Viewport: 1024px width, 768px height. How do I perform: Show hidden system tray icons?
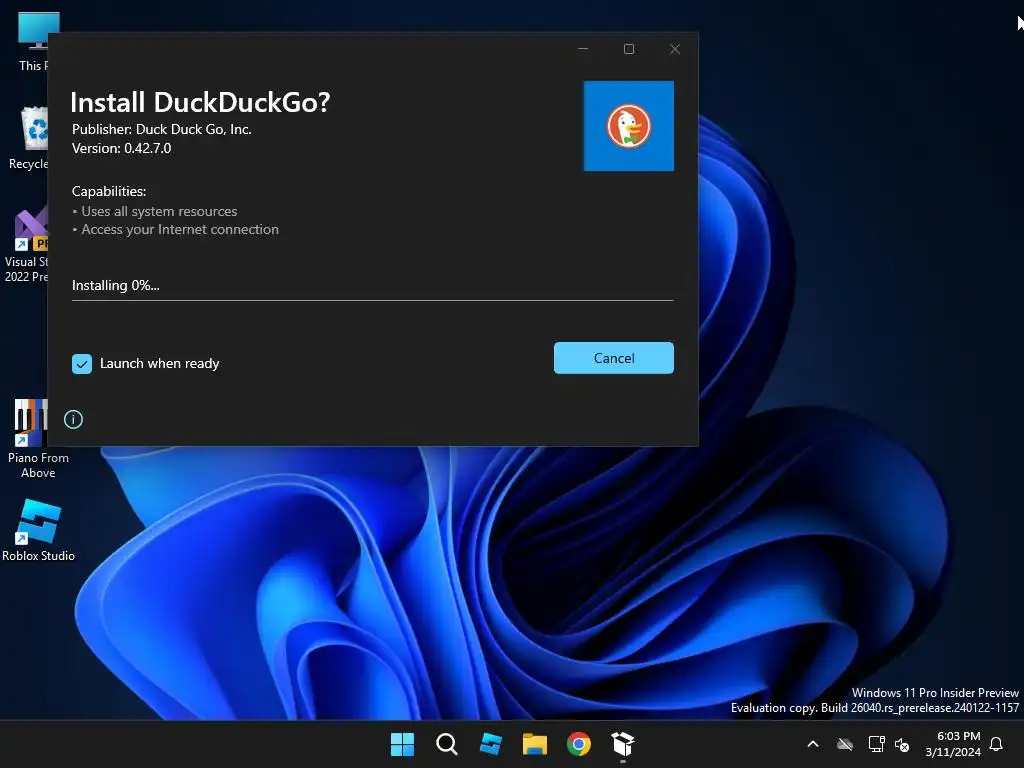point(813,744)
